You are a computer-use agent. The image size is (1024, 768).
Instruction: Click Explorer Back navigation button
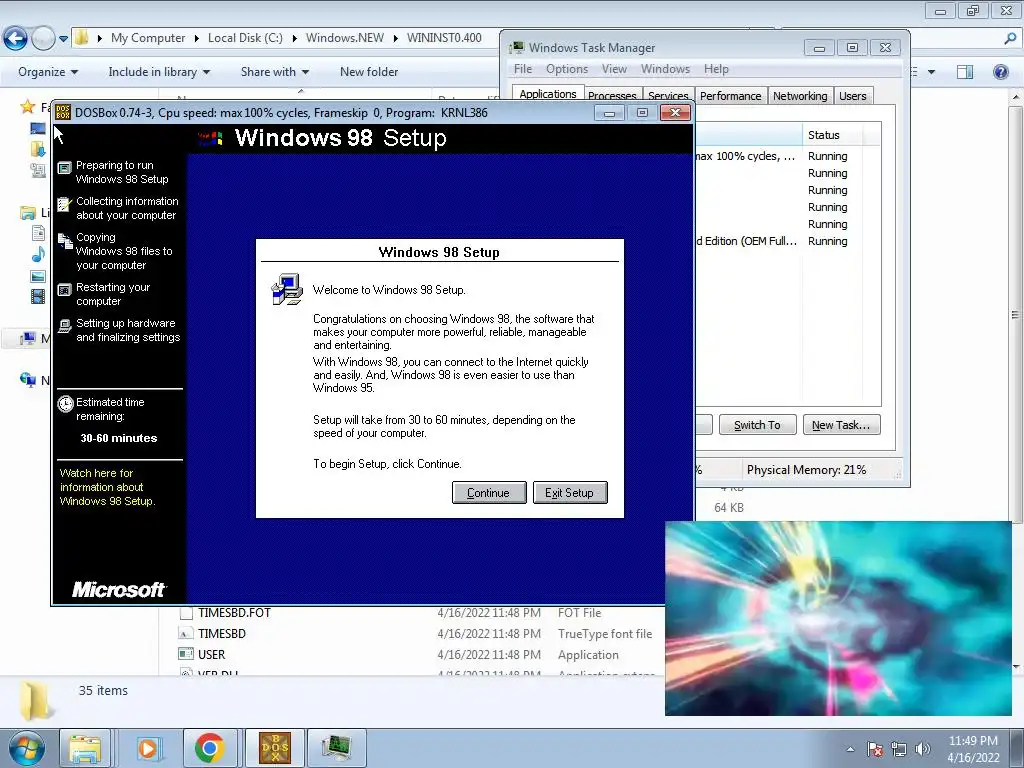(x=15, y=38)
